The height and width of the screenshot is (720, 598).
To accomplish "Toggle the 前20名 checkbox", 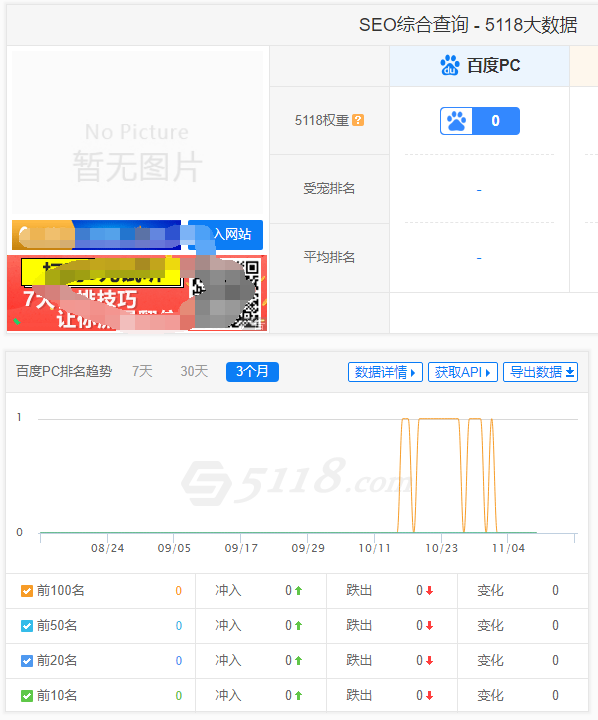I will pos(27,661).
